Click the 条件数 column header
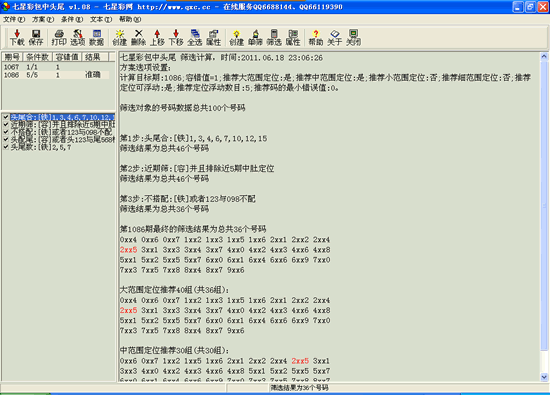The image size is (550, 395). point(38,57)
